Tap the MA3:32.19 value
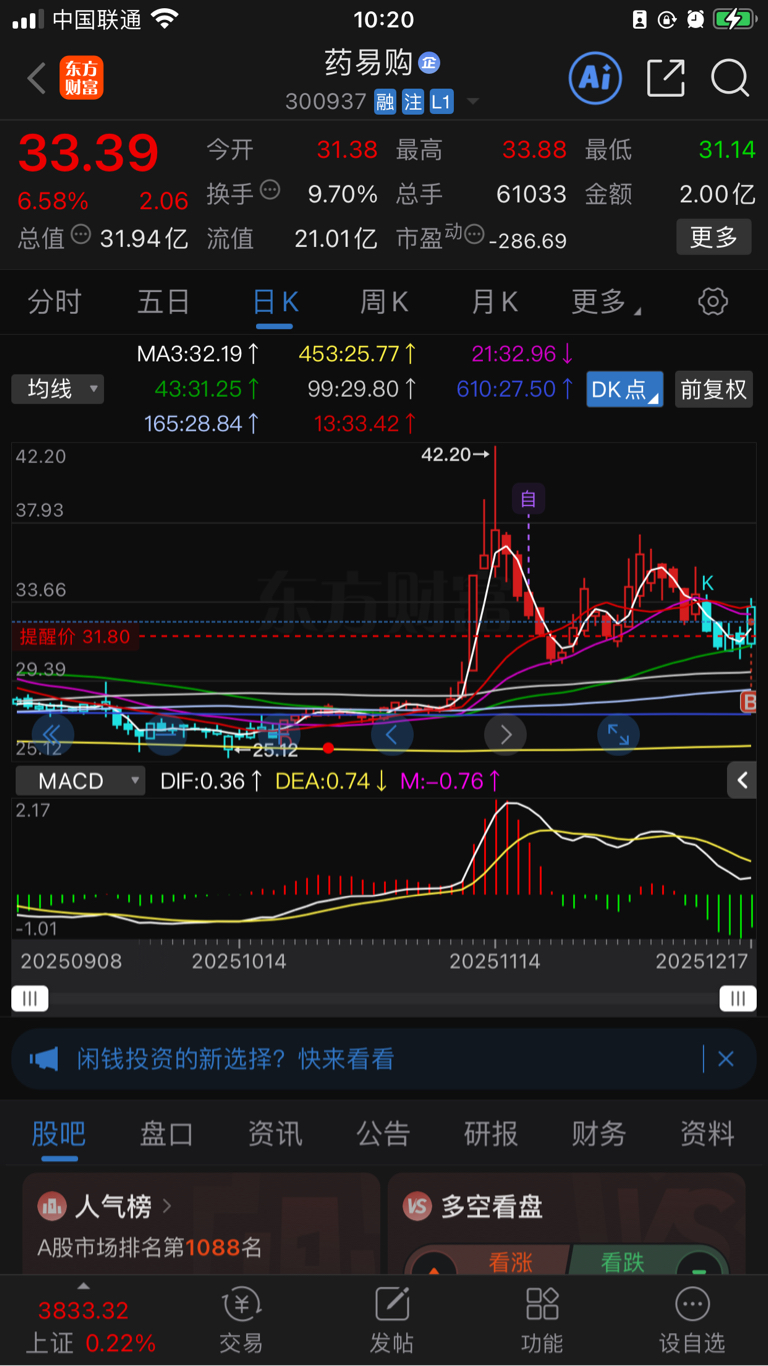The image size is (768, 1366). click(199, 353)
